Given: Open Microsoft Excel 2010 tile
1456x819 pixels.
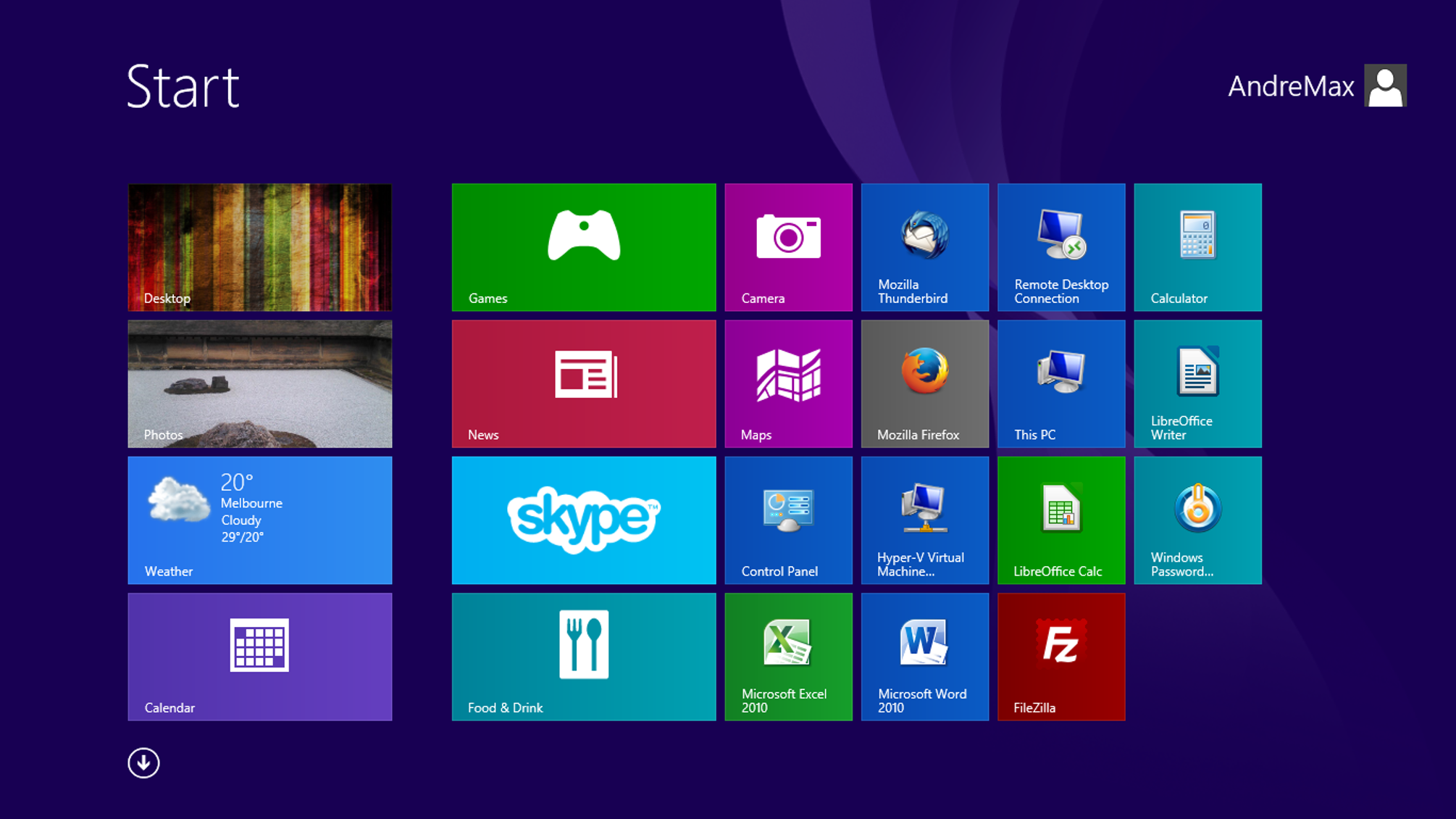Looking at the screenshot, I should click(788, 657).
